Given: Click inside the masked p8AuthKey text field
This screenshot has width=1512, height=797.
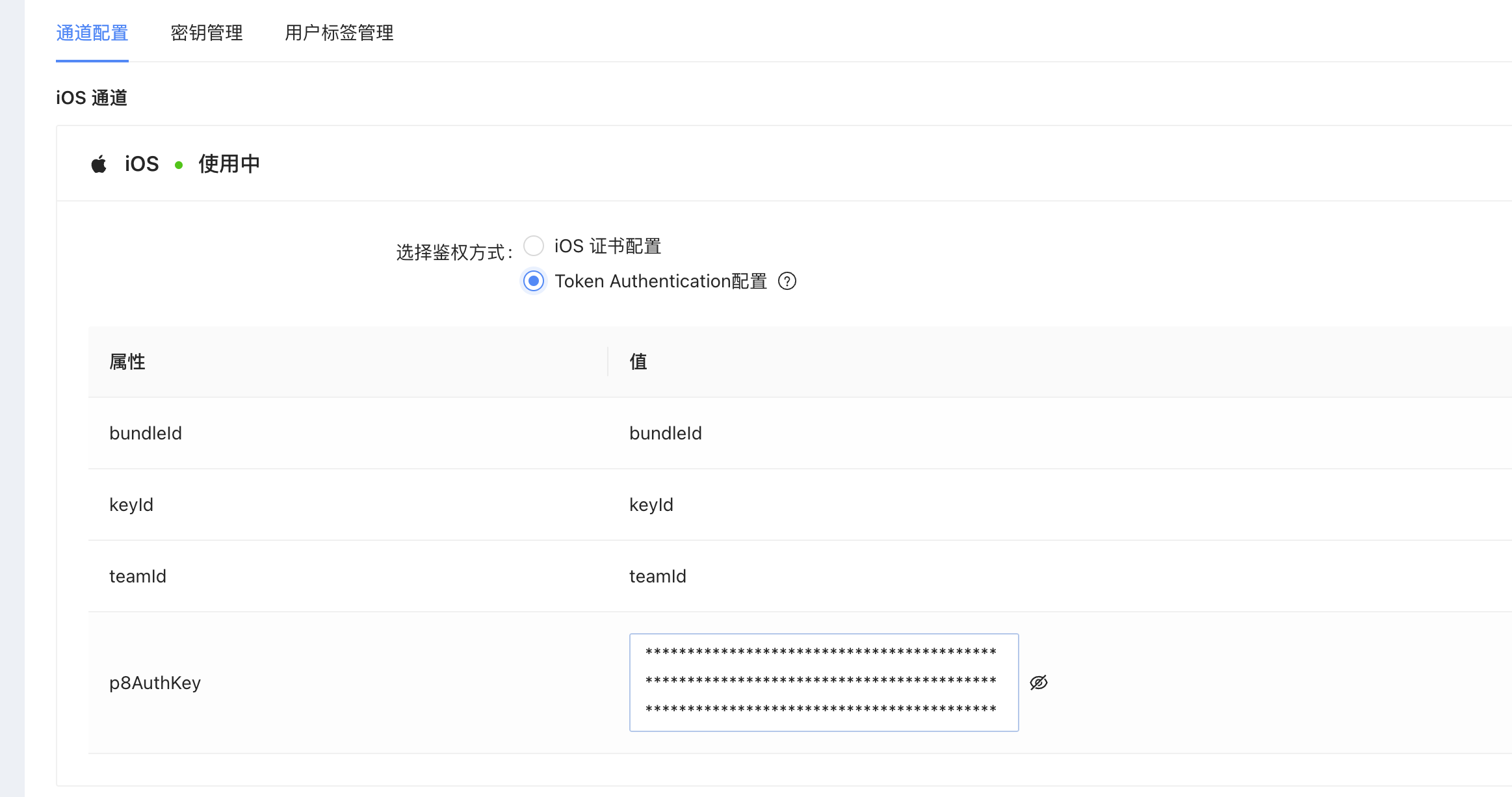Looking at the screenshot, I should [x=824, y=683].
